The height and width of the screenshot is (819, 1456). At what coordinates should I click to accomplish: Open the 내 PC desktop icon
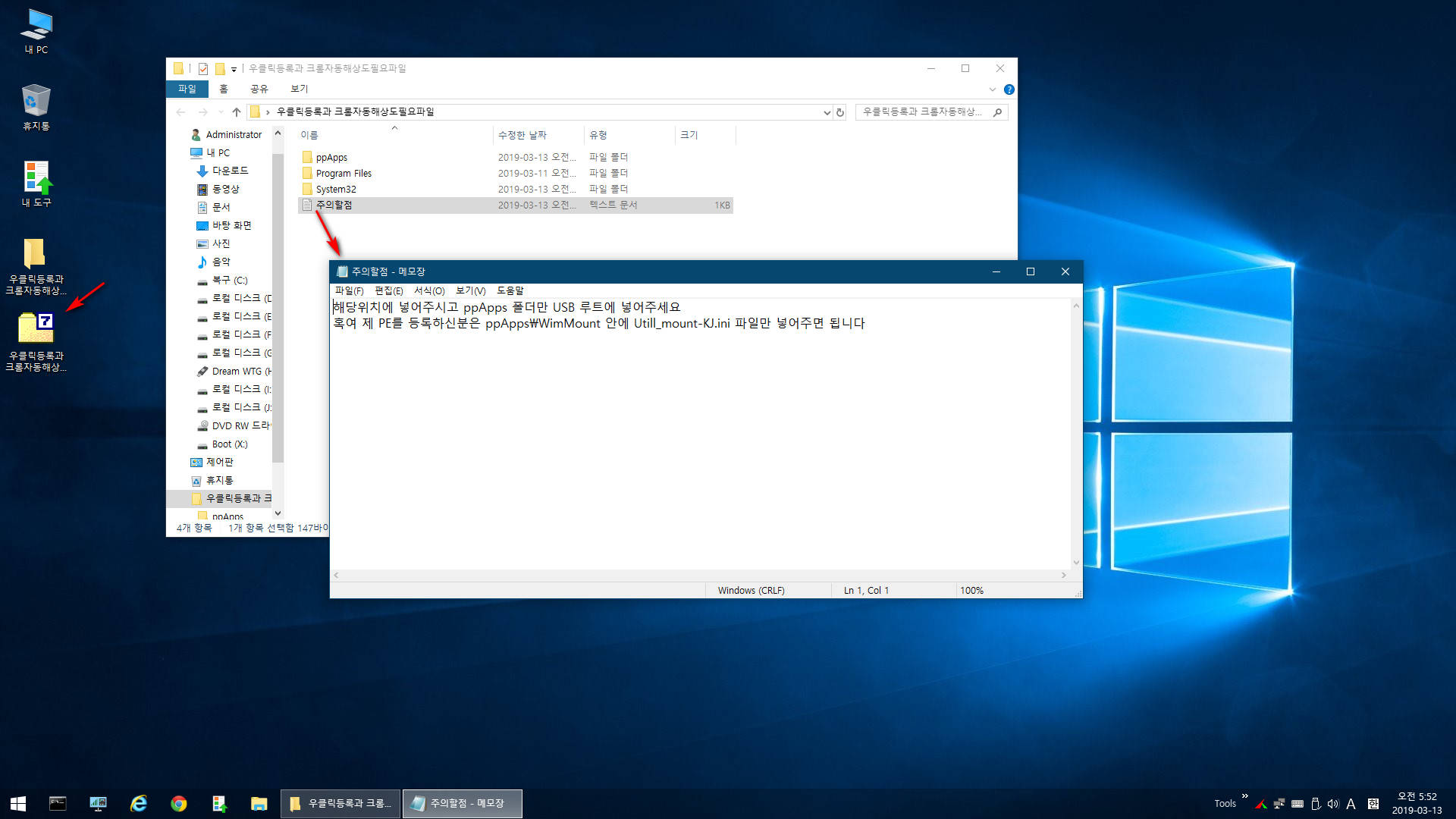[x=36, y=32]
